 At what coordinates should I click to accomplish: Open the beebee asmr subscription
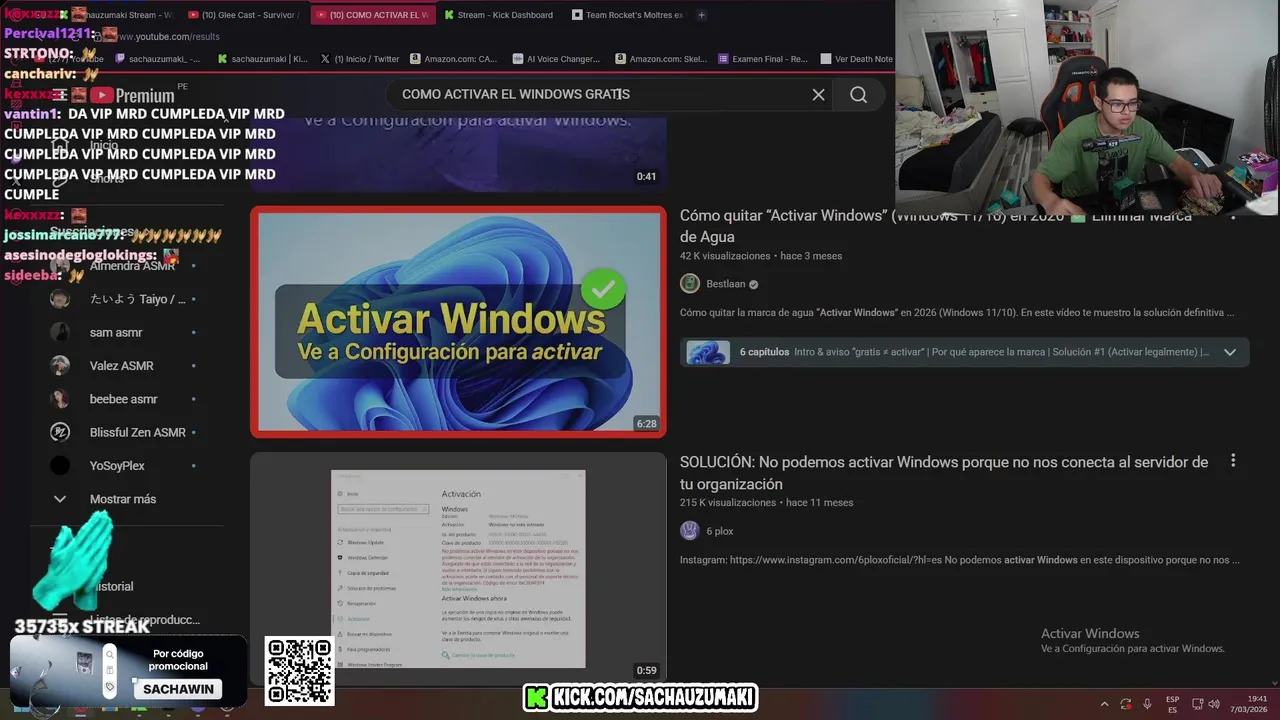click(125, 399)
